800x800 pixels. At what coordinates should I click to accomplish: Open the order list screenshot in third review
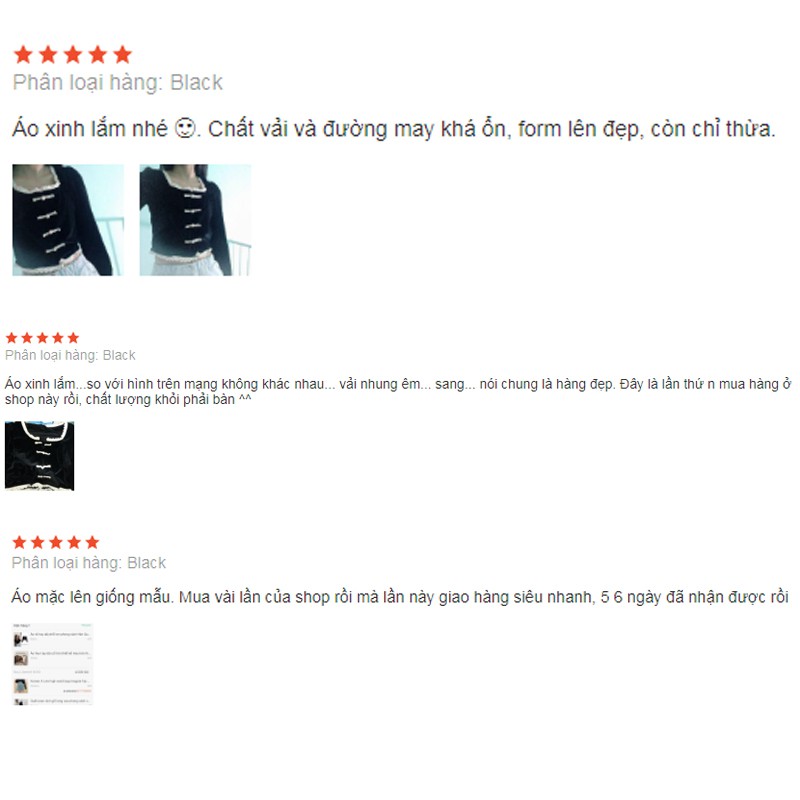(x=52, y=664)
